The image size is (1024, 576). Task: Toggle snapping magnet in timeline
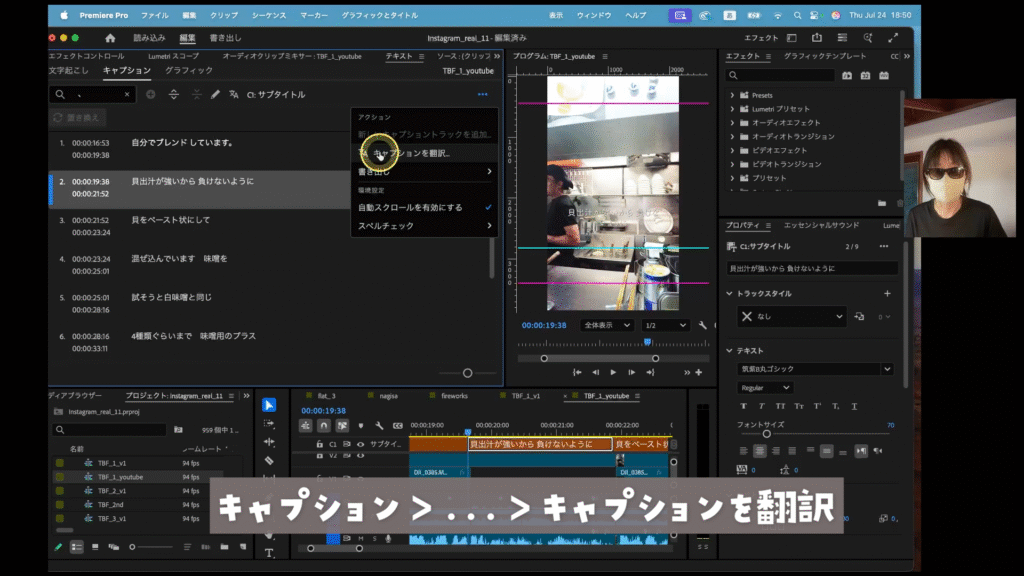(x=324, y=426)
